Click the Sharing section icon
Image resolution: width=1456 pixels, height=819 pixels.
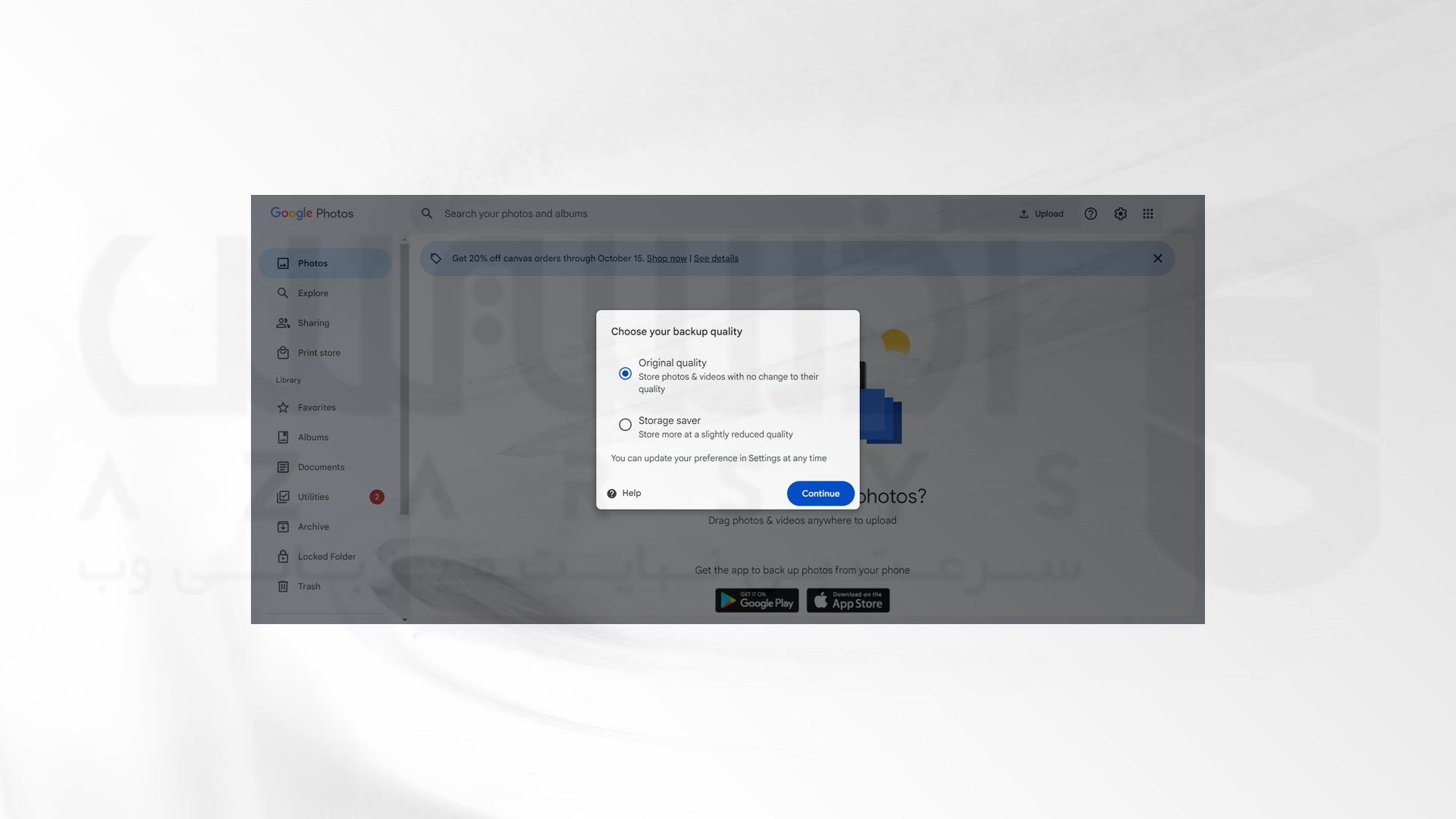click(x=283, y=323)
